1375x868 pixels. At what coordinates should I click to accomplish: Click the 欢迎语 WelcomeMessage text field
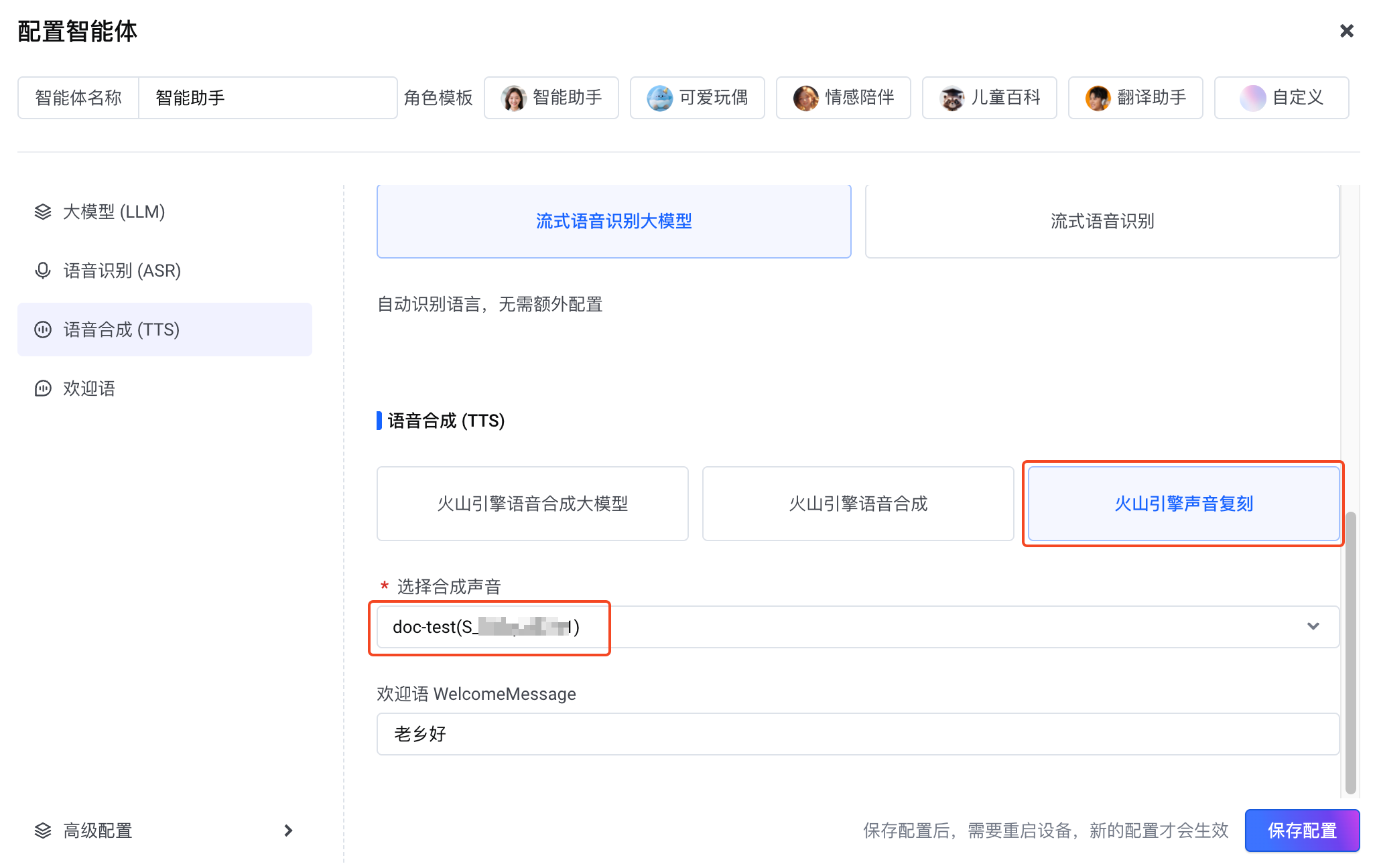[858, 734]
